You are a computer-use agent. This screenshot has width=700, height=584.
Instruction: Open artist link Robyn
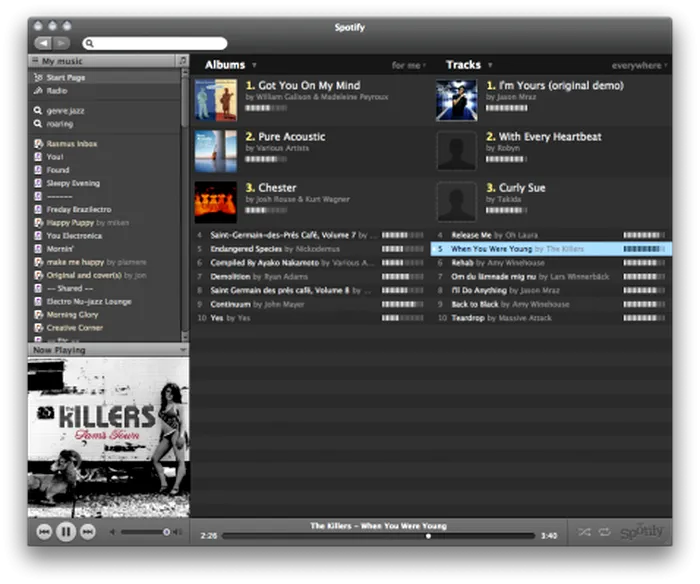[508, 148]
